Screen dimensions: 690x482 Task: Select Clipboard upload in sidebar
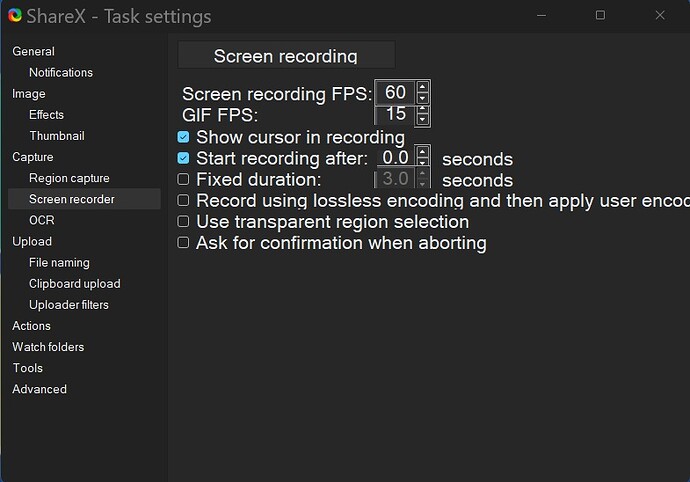[74, 284]
